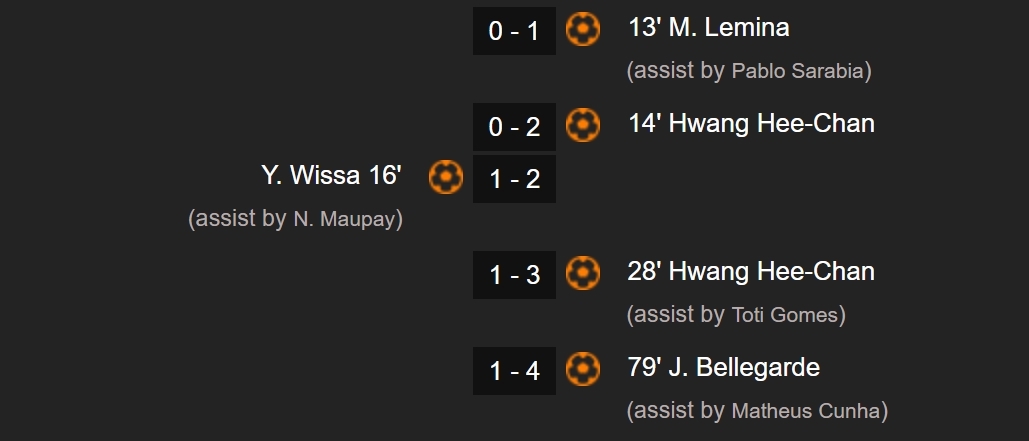
Task: Click the goal icon beside J. Bellegarde
Action: pos(583,369)
